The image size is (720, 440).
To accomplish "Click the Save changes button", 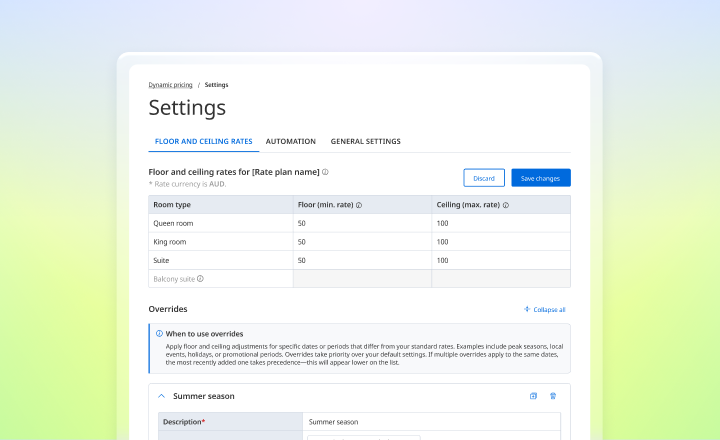I will pos(541,178).
